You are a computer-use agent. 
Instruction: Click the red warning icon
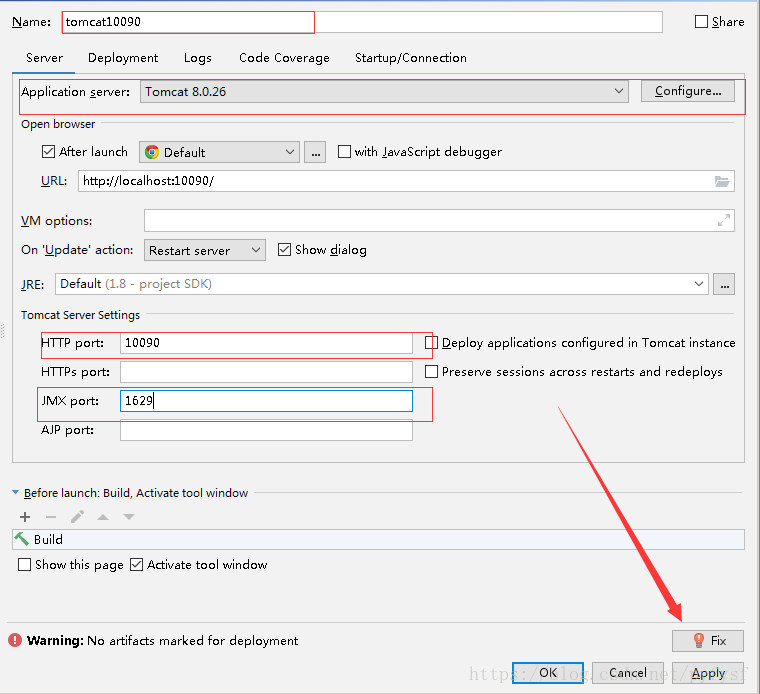15,640
